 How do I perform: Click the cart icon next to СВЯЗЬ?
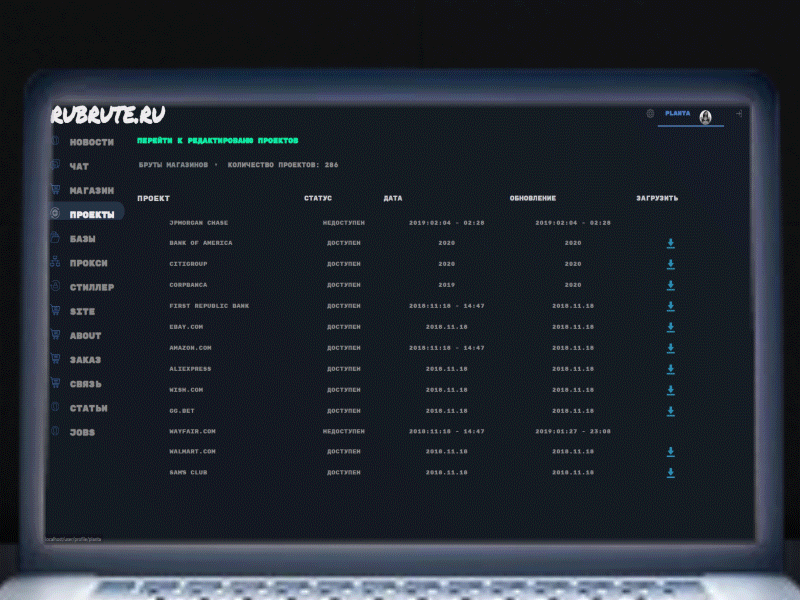click(x=56, y=383)
